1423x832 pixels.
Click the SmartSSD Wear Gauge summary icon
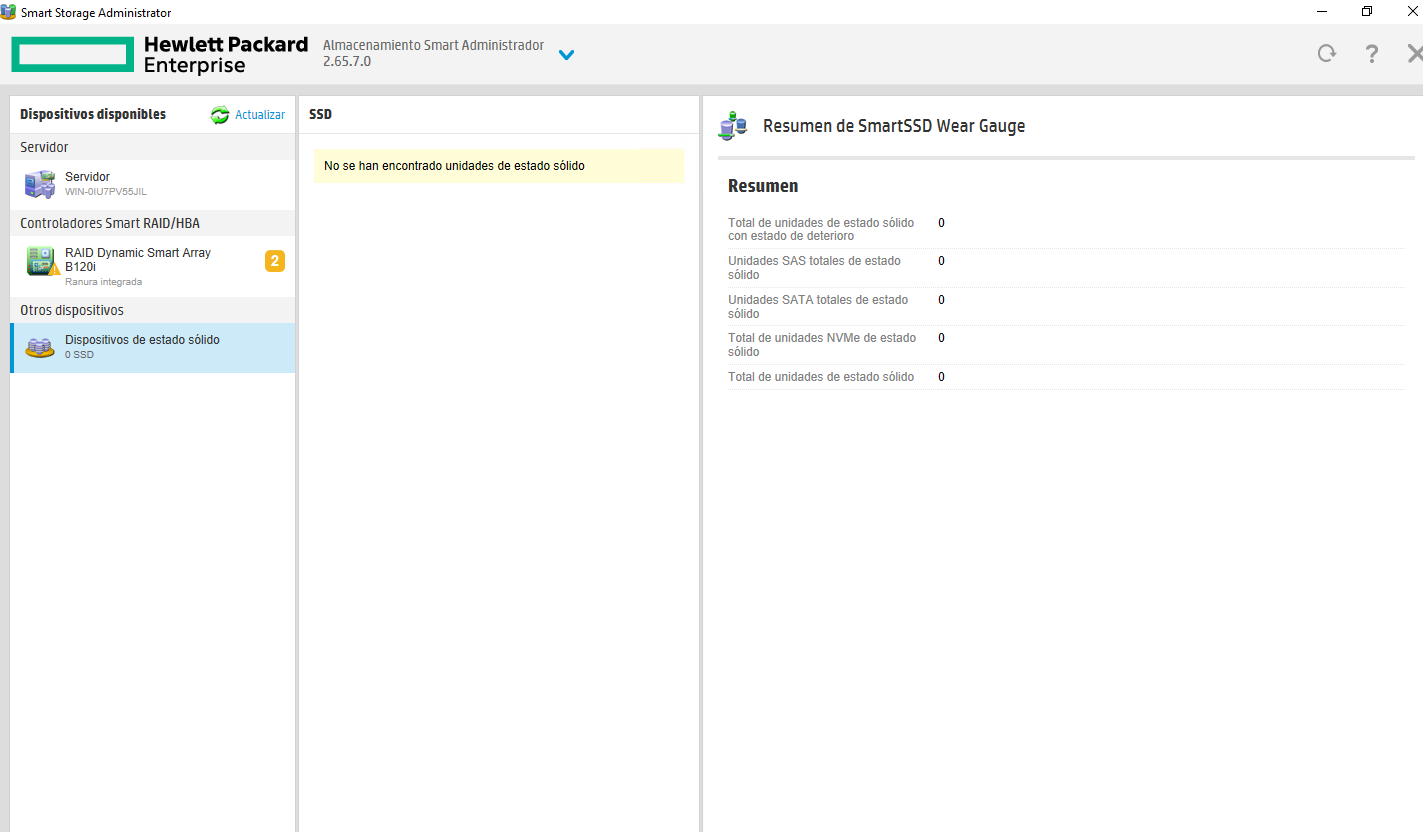[733, 126]
